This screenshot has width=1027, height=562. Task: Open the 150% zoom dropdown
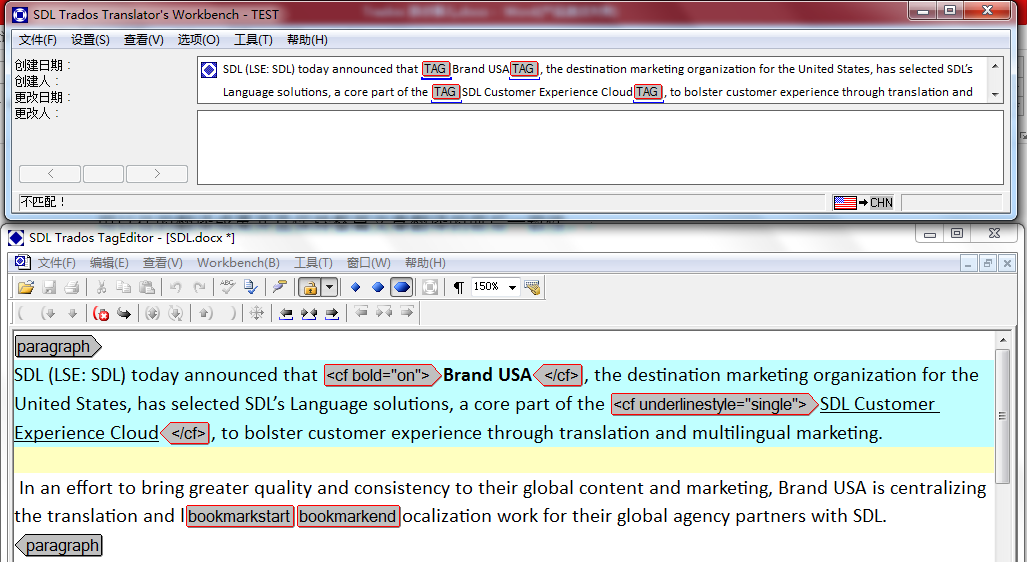pos(513,287)
